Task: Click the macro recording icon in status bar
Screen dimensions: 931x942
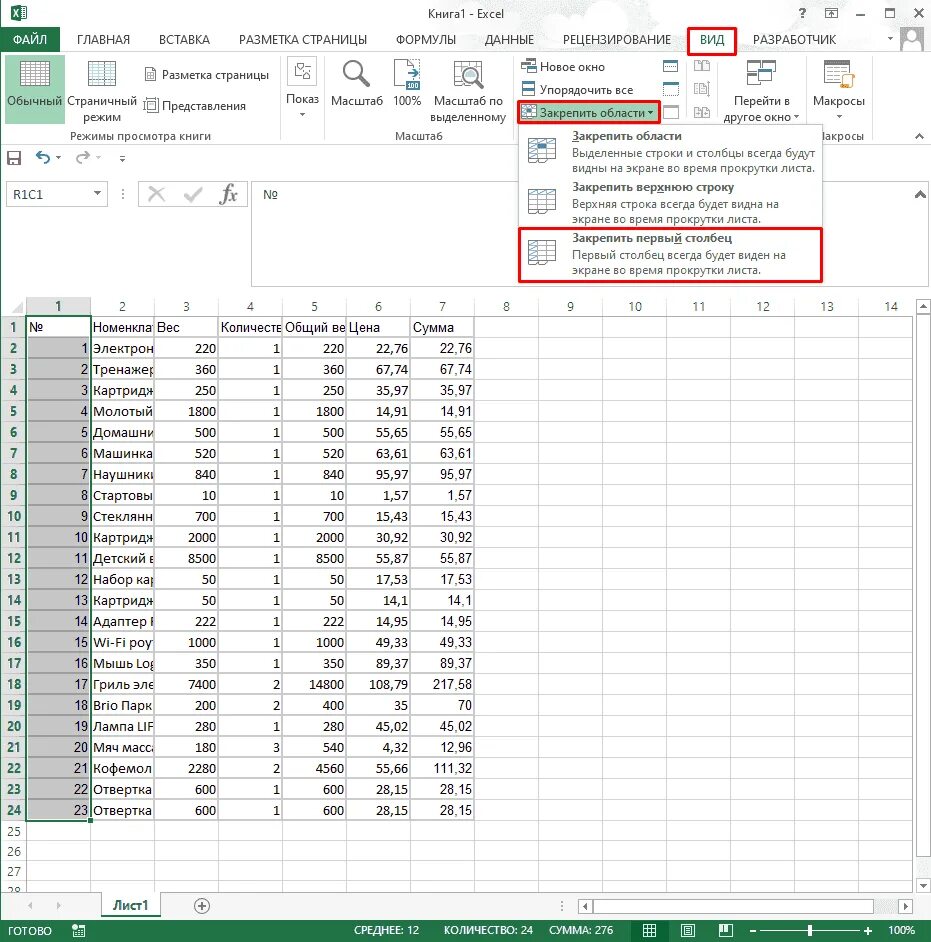Action: (78, 931)
